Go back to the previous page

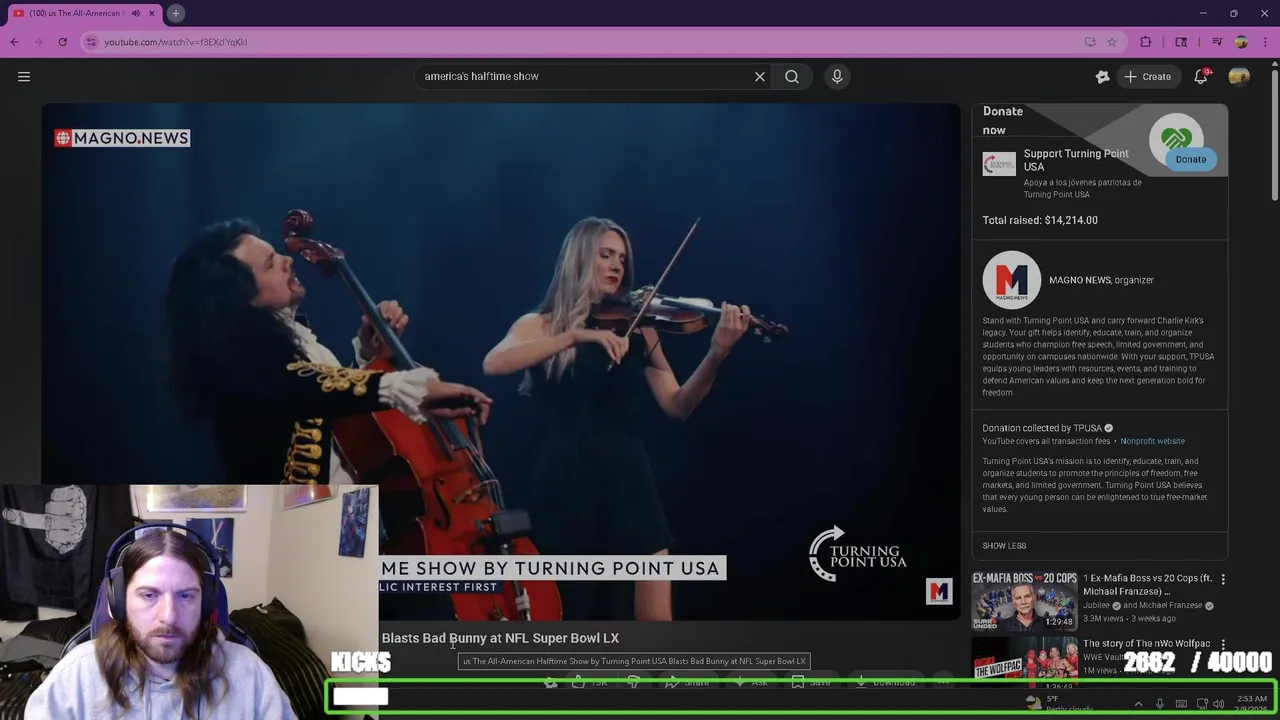(14, 42)
